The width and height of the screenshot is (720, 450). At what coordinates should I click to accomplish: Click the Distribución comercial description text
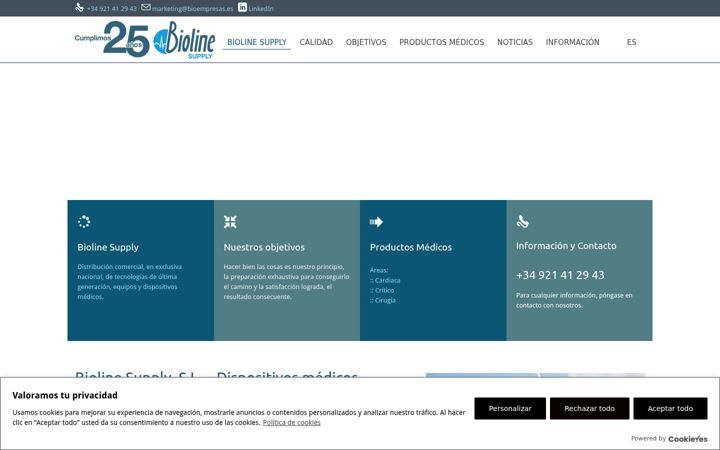tap(129, 281)
